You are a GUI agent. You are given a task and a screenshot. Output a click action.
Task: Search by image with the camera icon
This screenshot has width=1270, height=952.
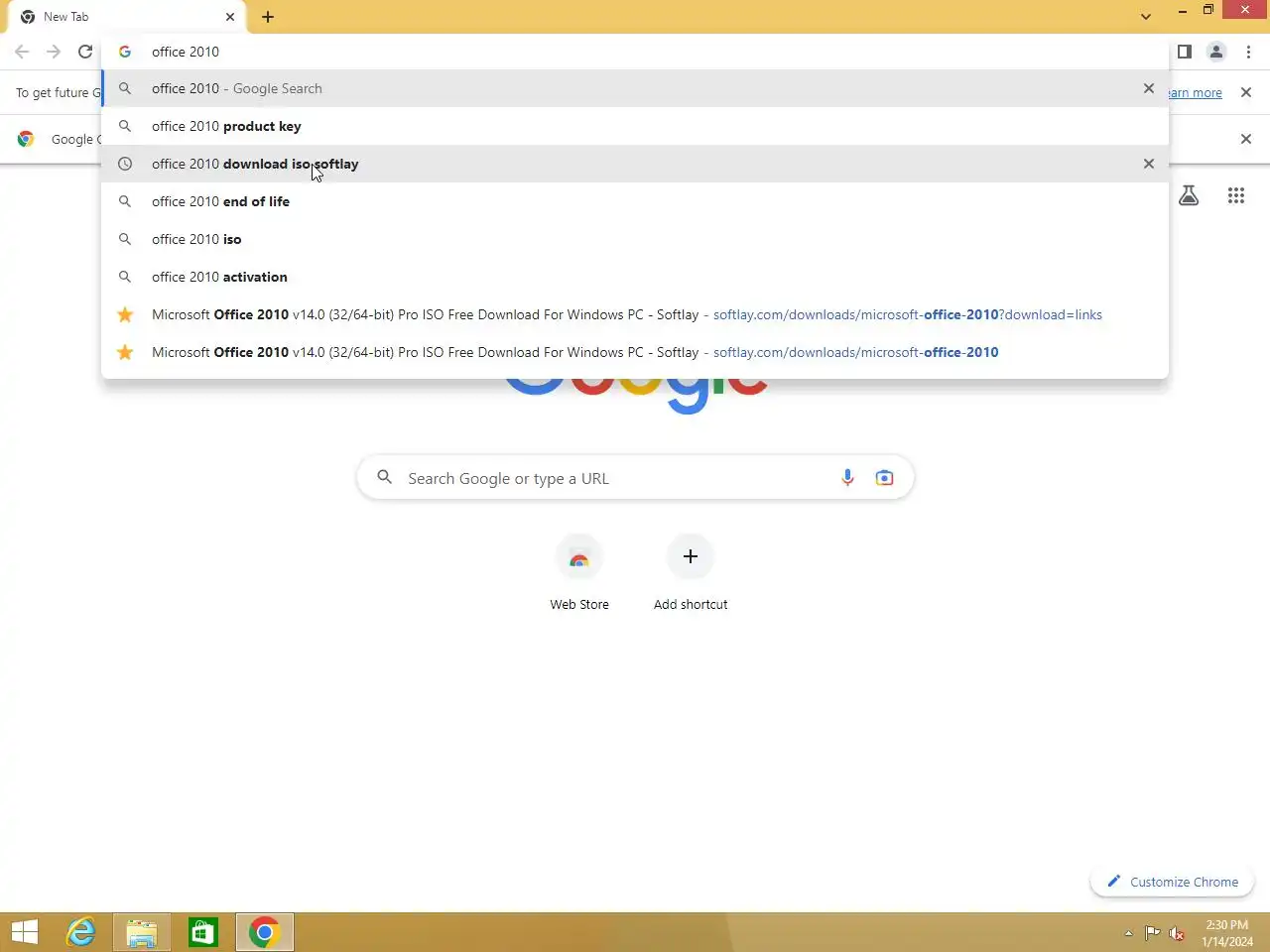point(884,478)
